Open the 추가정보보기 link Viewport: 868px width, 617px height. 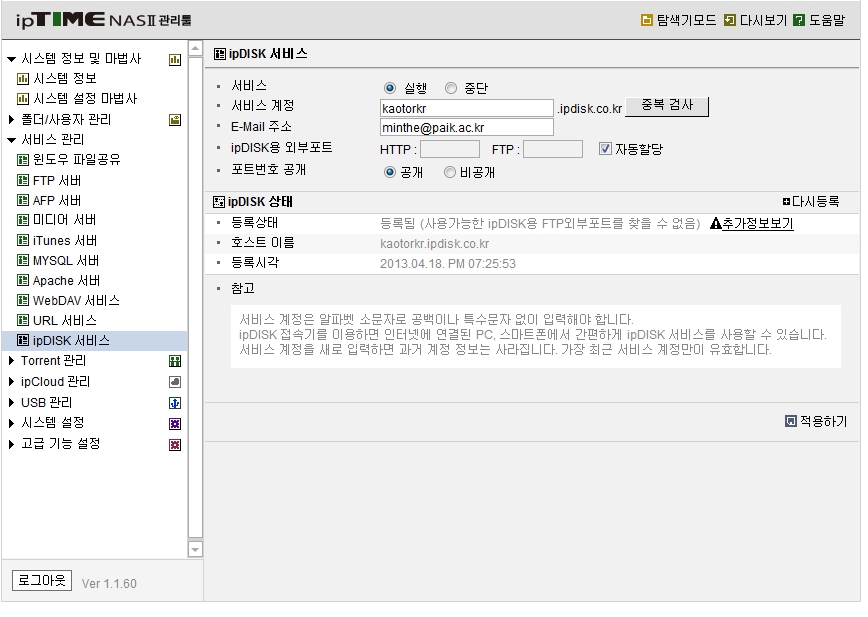click(x=757, y=224)
